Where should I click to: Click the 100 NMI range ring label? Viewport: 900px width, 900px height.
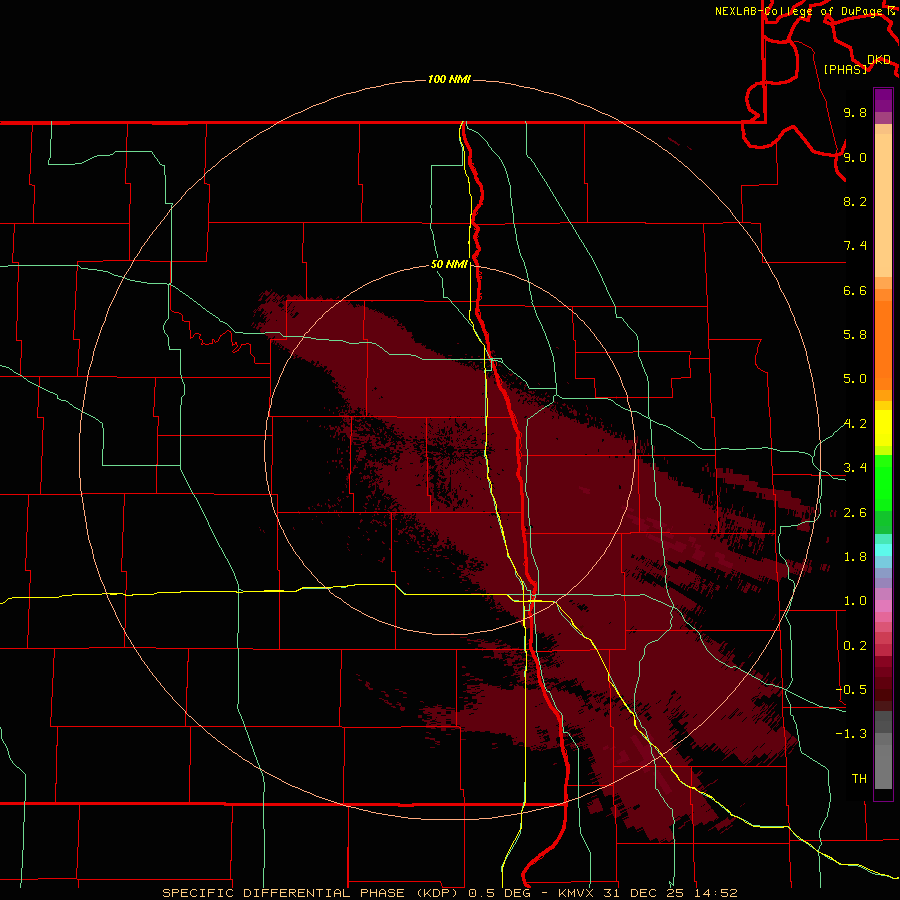click(449, 79)
